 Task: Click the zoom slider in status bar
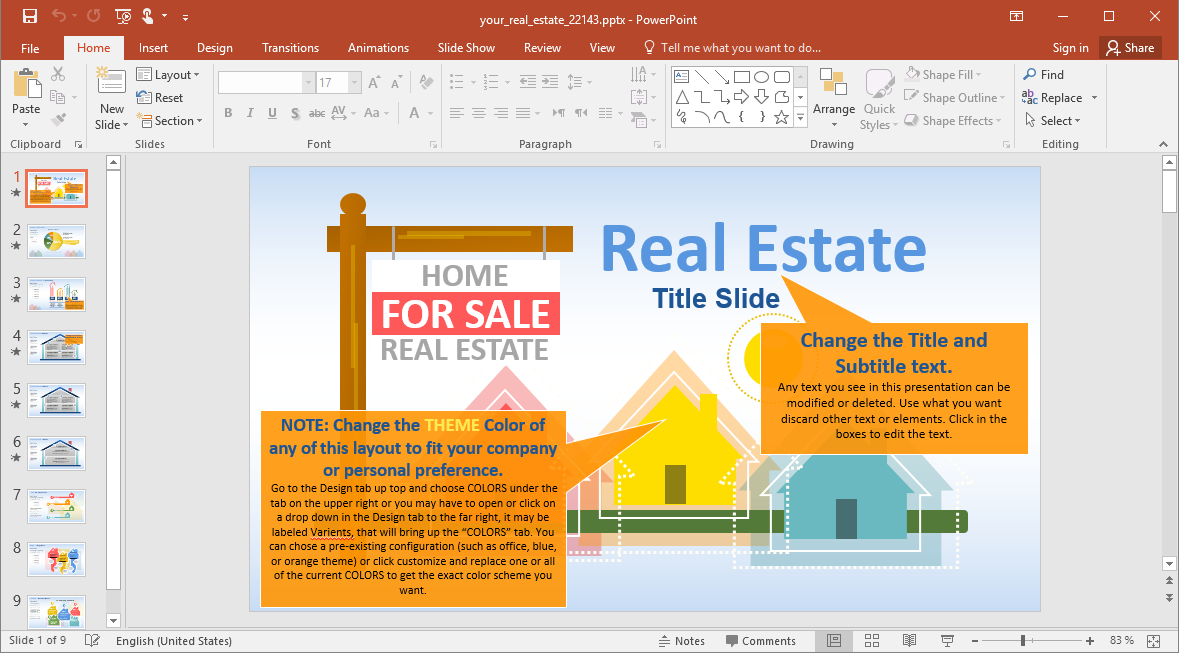coord(1022,641)
